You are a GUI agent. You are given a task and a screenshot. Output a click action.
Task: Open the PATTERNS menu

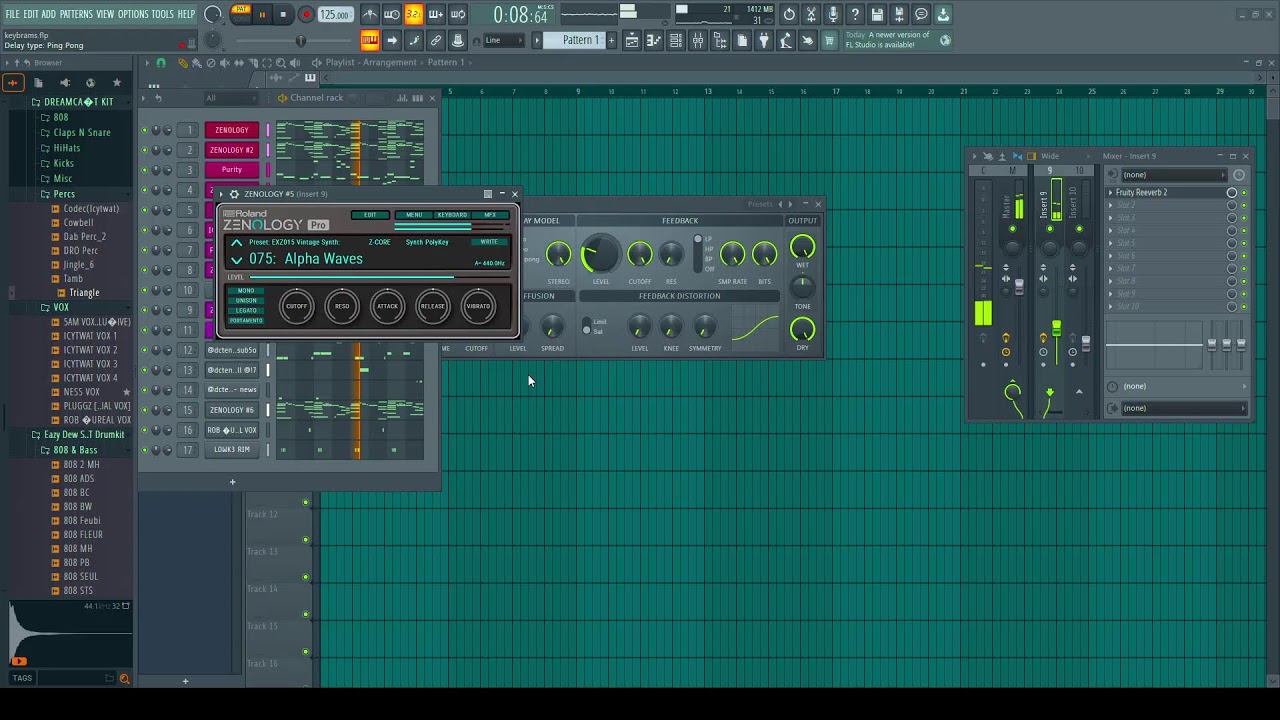(76, 14)
